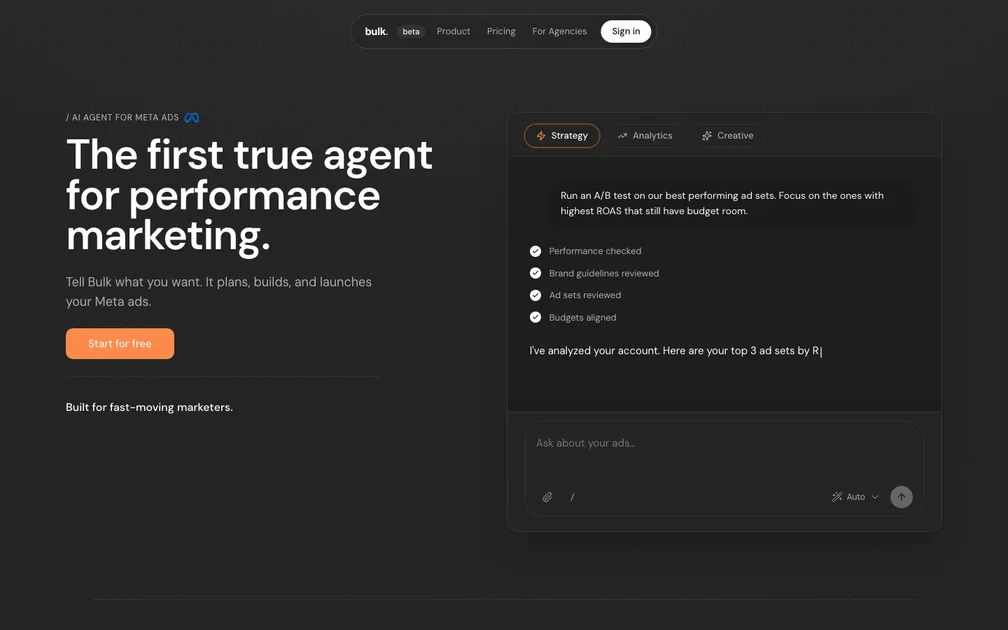Select the Strategy lightning bolt icon
1008x630 pixels.
541,135
